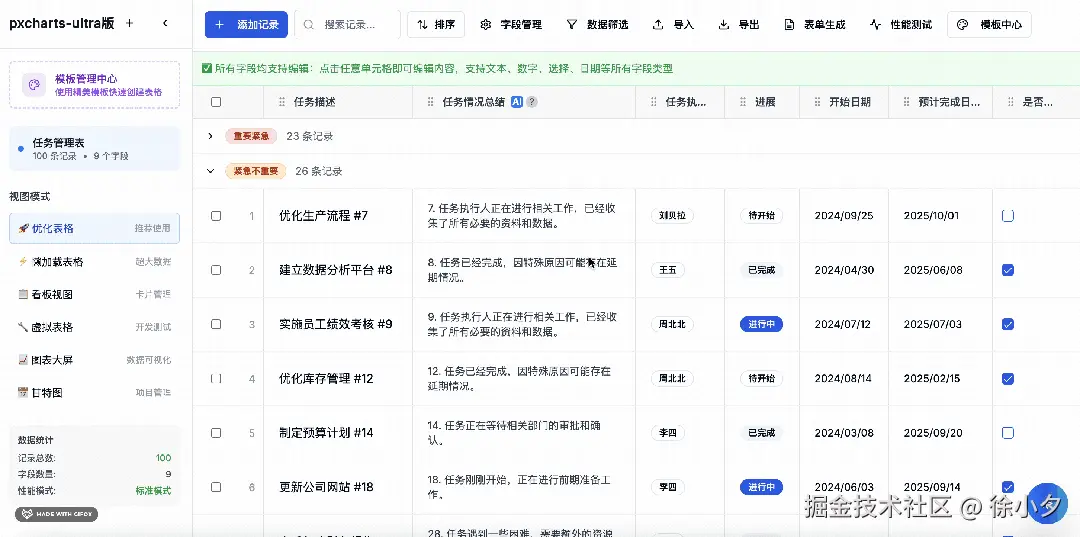
Task: Untick the 是否 checkbox in 建立数据分析平台 #8 row
Action: [1007, 270]
